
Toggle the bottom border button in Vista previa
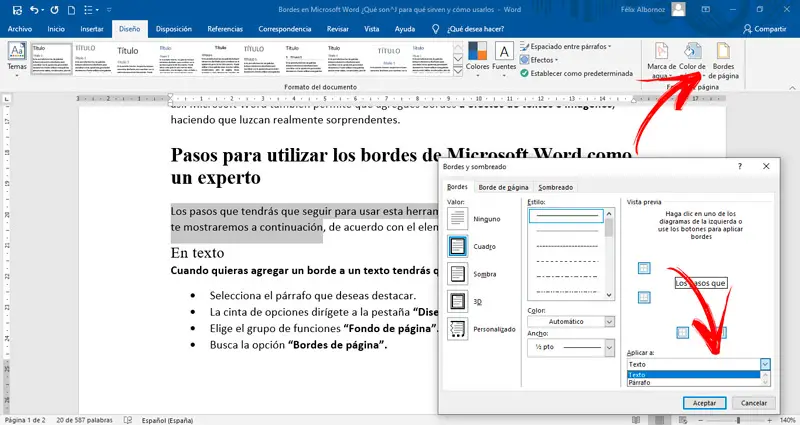click(644, 297)
